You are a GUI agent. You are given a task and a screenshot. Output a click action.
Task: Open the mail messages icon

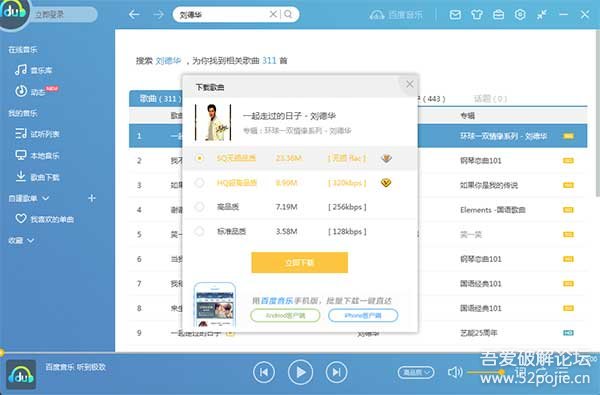tap(455, 15)
